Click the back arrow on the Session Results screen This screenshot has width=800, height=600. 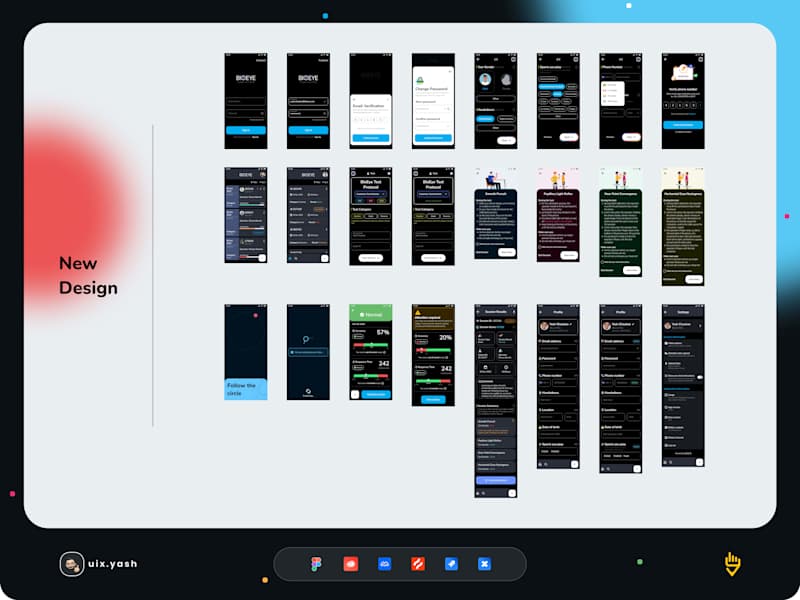478,311
